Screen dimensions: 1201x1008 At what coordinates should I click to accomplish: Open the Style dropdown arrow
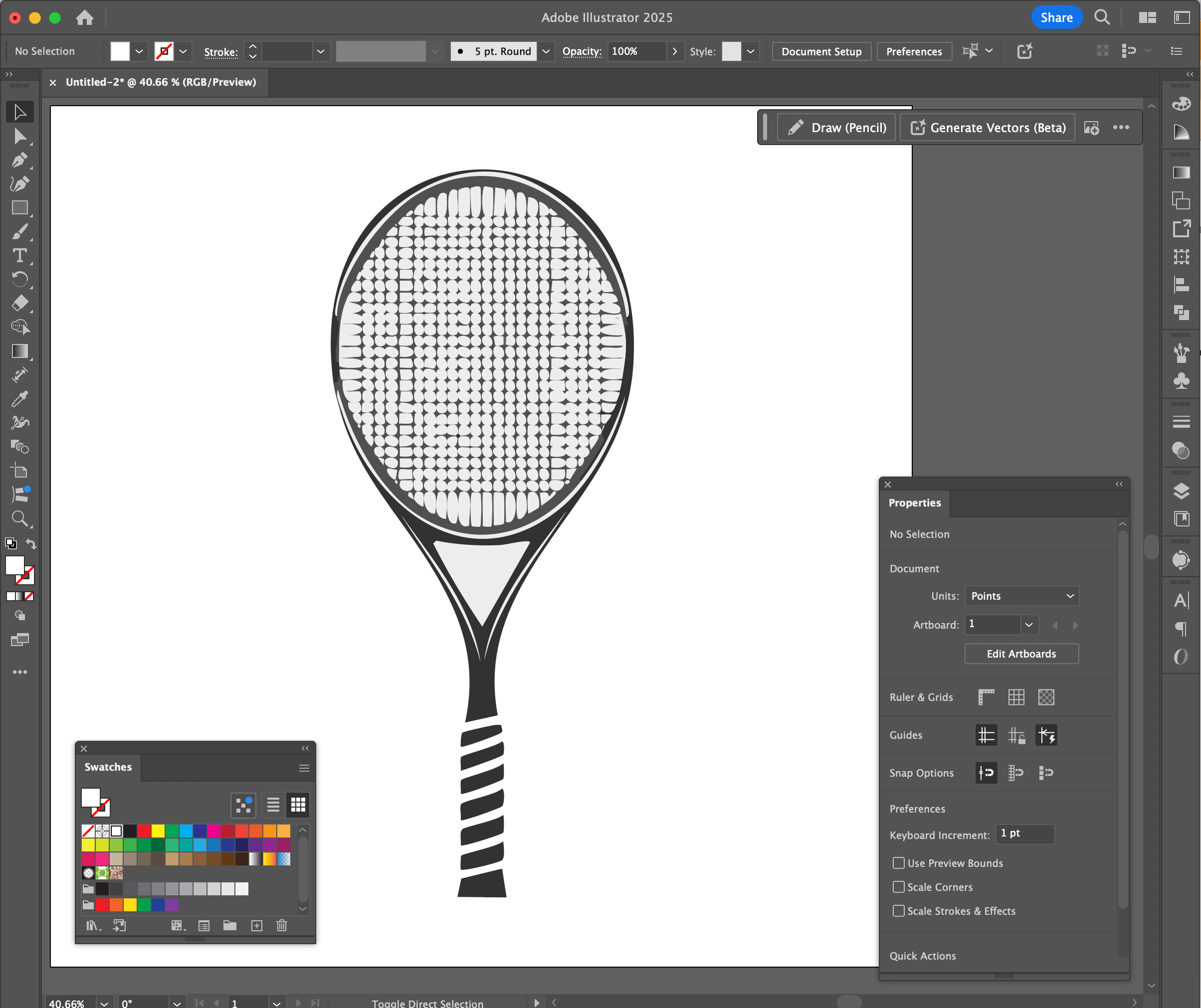pyautogui.click(x=750, y=51)
